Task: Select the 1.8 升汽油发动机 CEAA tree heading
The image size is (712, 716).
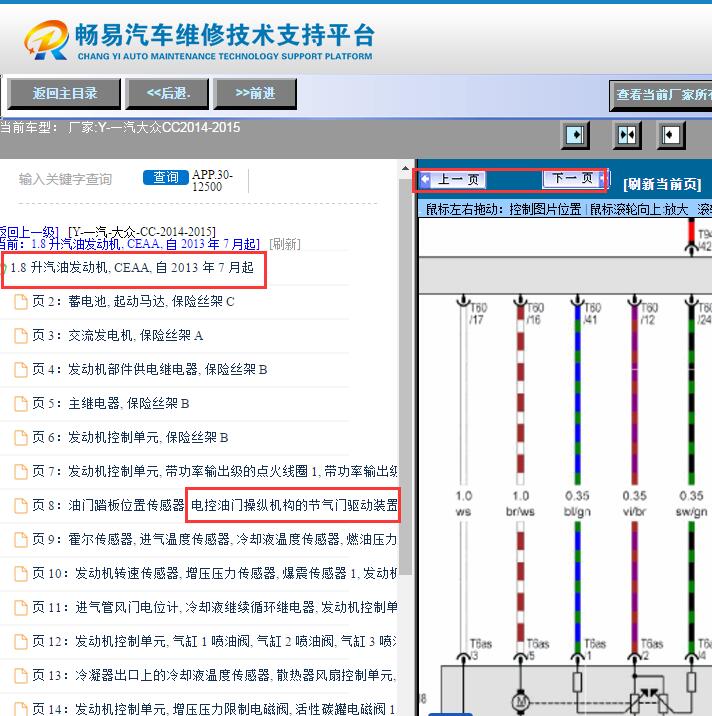Action: 132,268
